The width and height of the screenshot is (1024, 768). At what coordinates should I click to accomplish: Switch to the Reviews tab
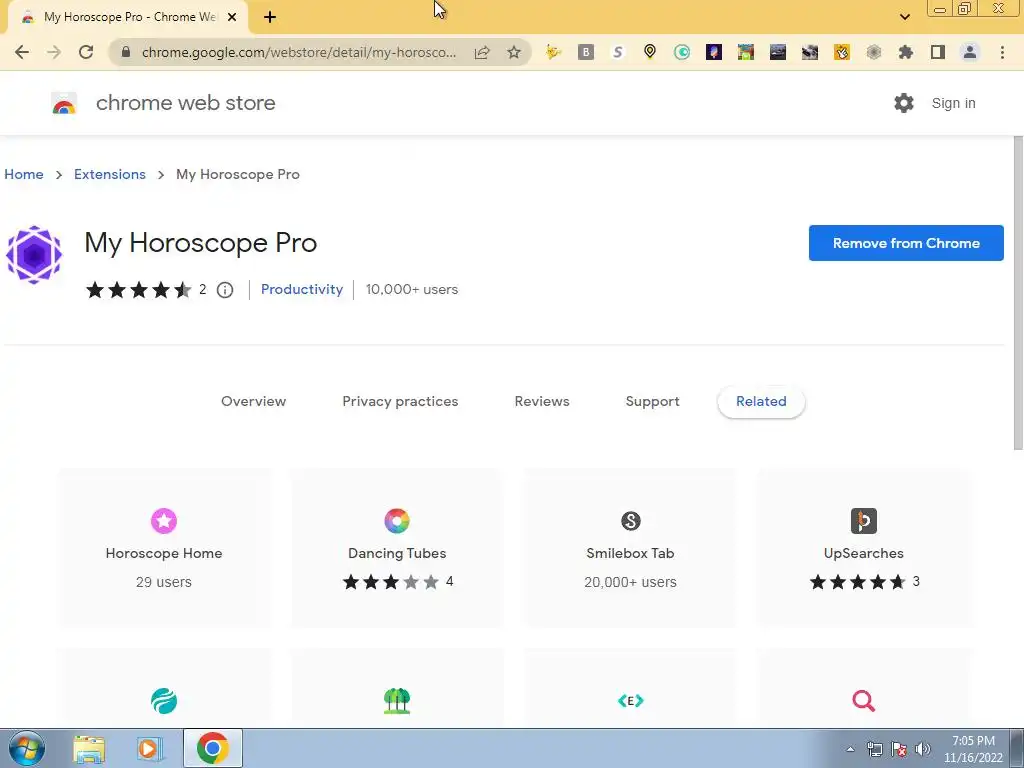(542, 401)
